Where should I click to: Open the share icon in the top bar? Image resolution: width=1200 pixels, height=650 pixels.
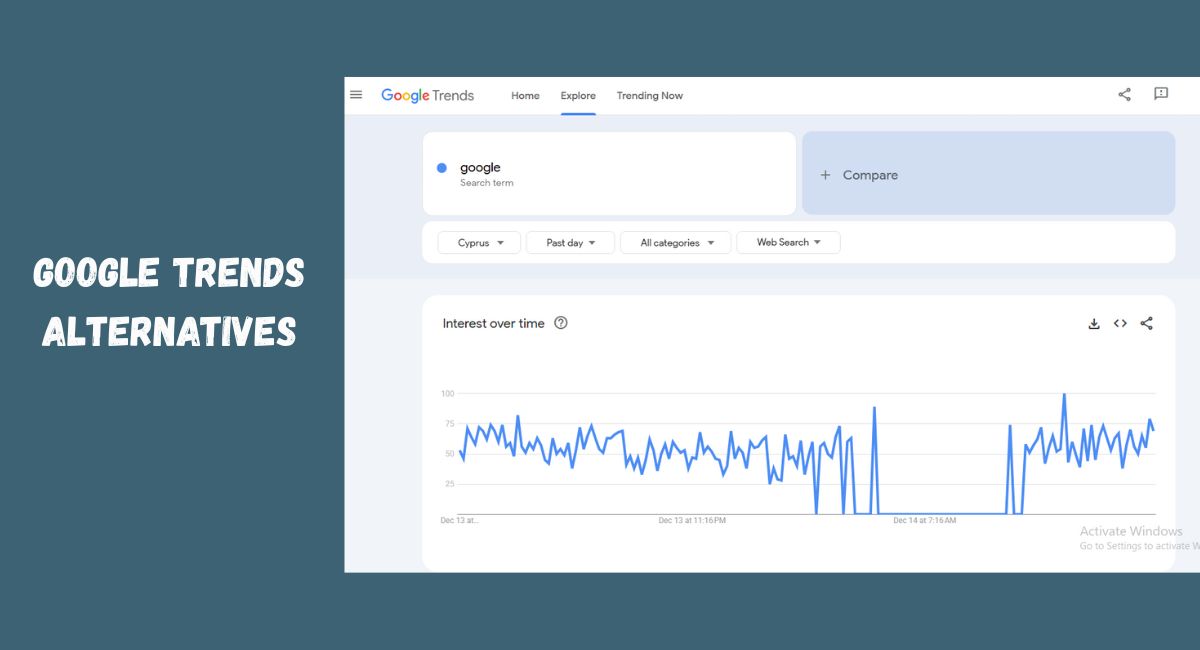tap(1123, 94)
